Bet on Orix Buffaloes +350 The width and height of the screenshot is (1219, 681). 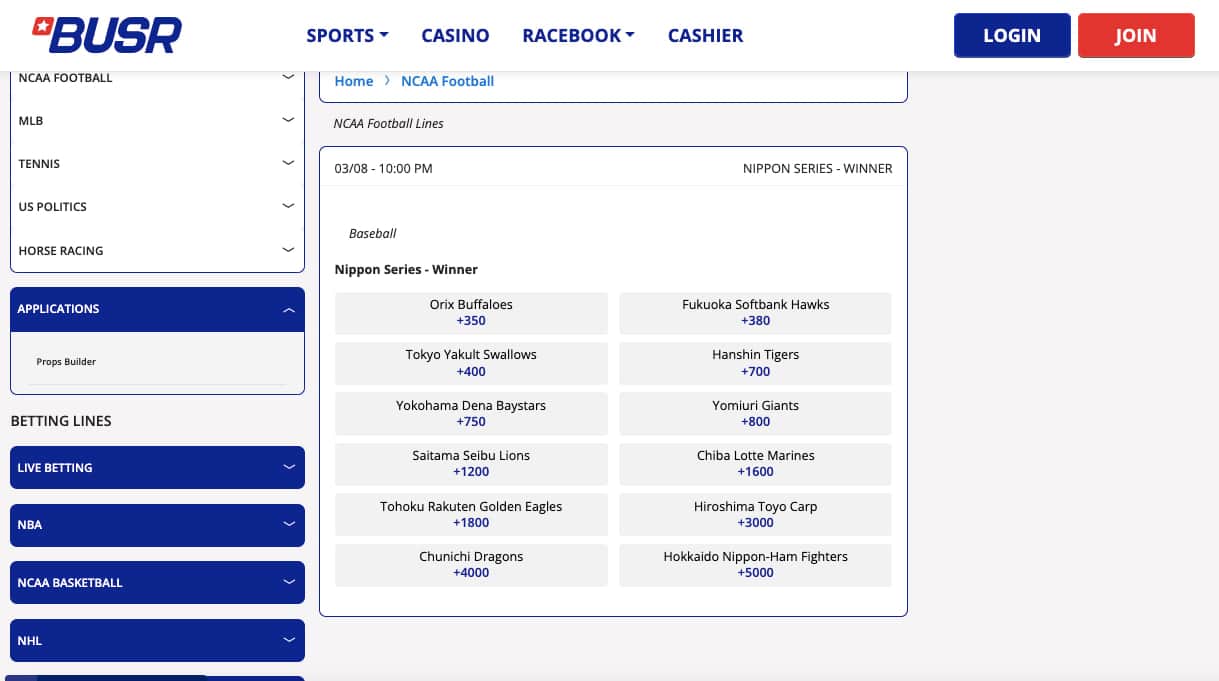pyautogui.click(x=471, y=313)
